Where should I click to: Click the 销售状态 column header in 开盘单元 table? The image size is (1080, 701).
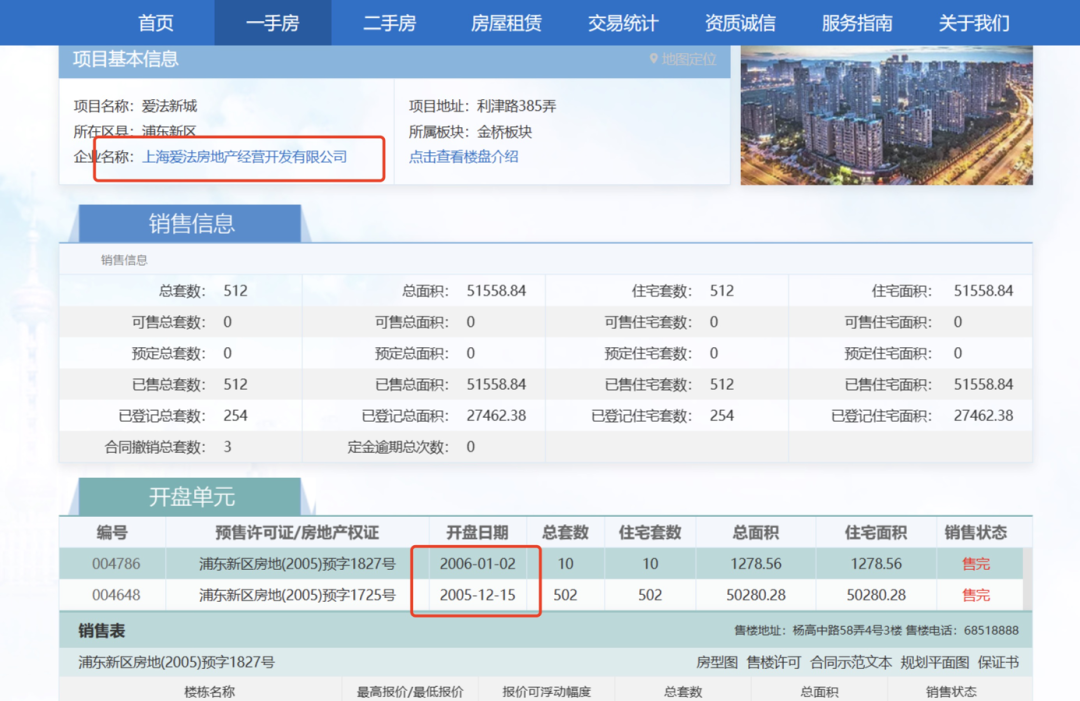975,532
